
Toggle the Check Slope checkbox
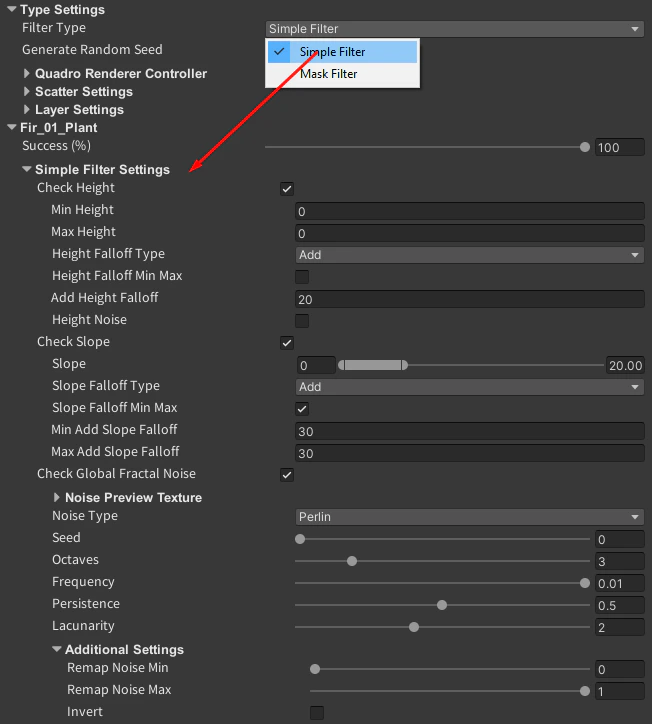click(x=287, y=343)
